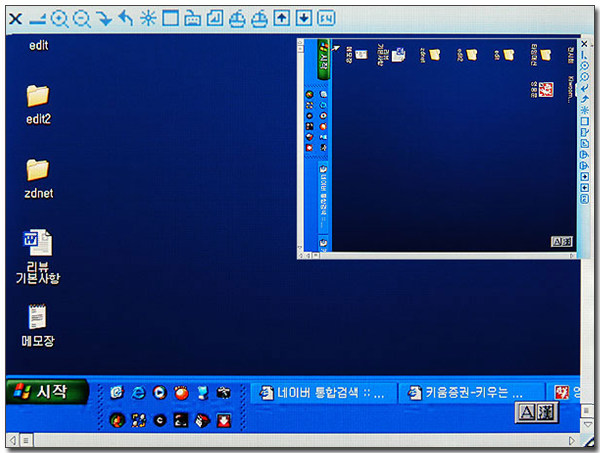Image resolution: width=600 pixels, height=453 pixels.
Task: Click the black circle C quick launch icon
Action: point(160,420)
